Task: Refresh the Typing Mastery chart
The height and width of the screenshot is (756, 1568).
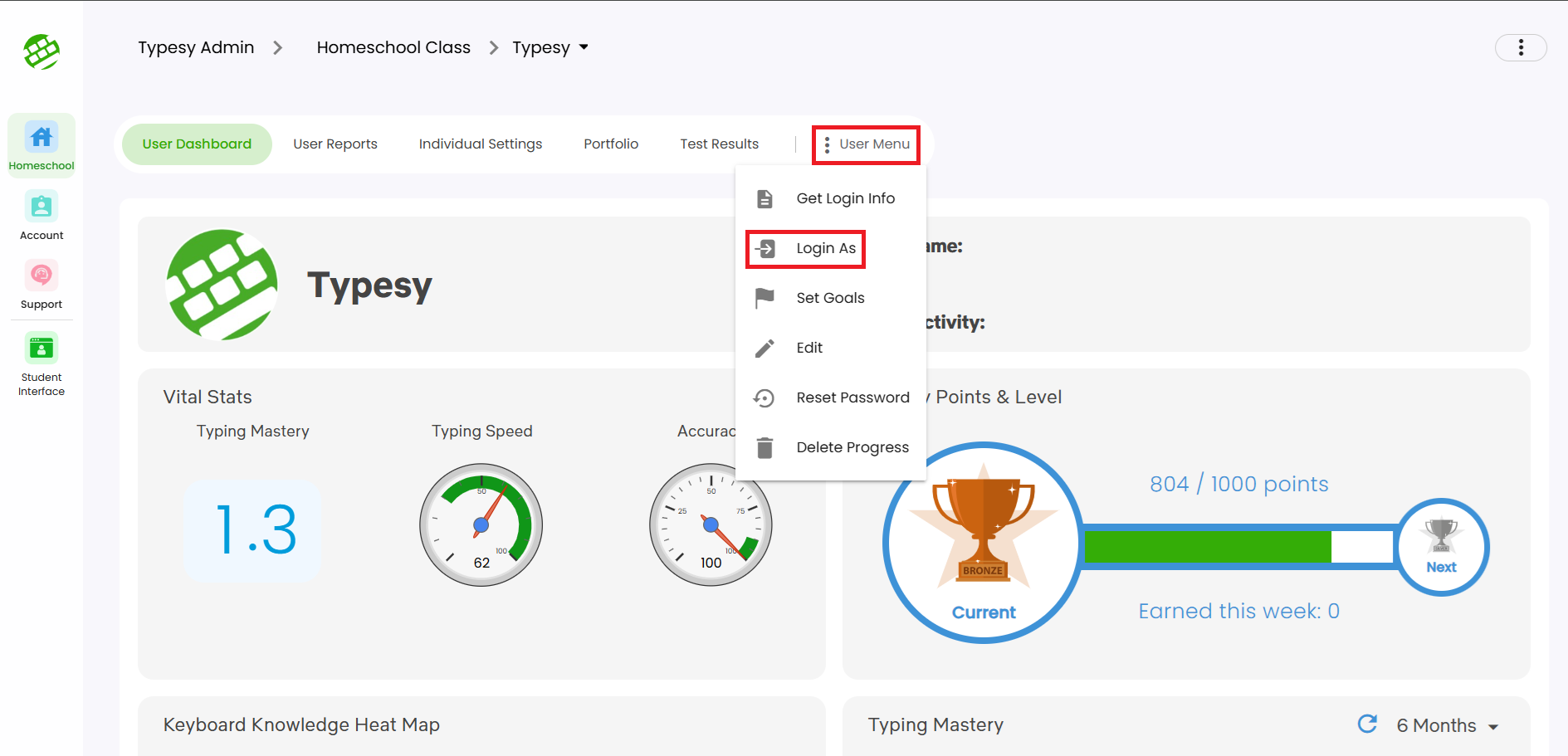Action: pos(1367,724)
